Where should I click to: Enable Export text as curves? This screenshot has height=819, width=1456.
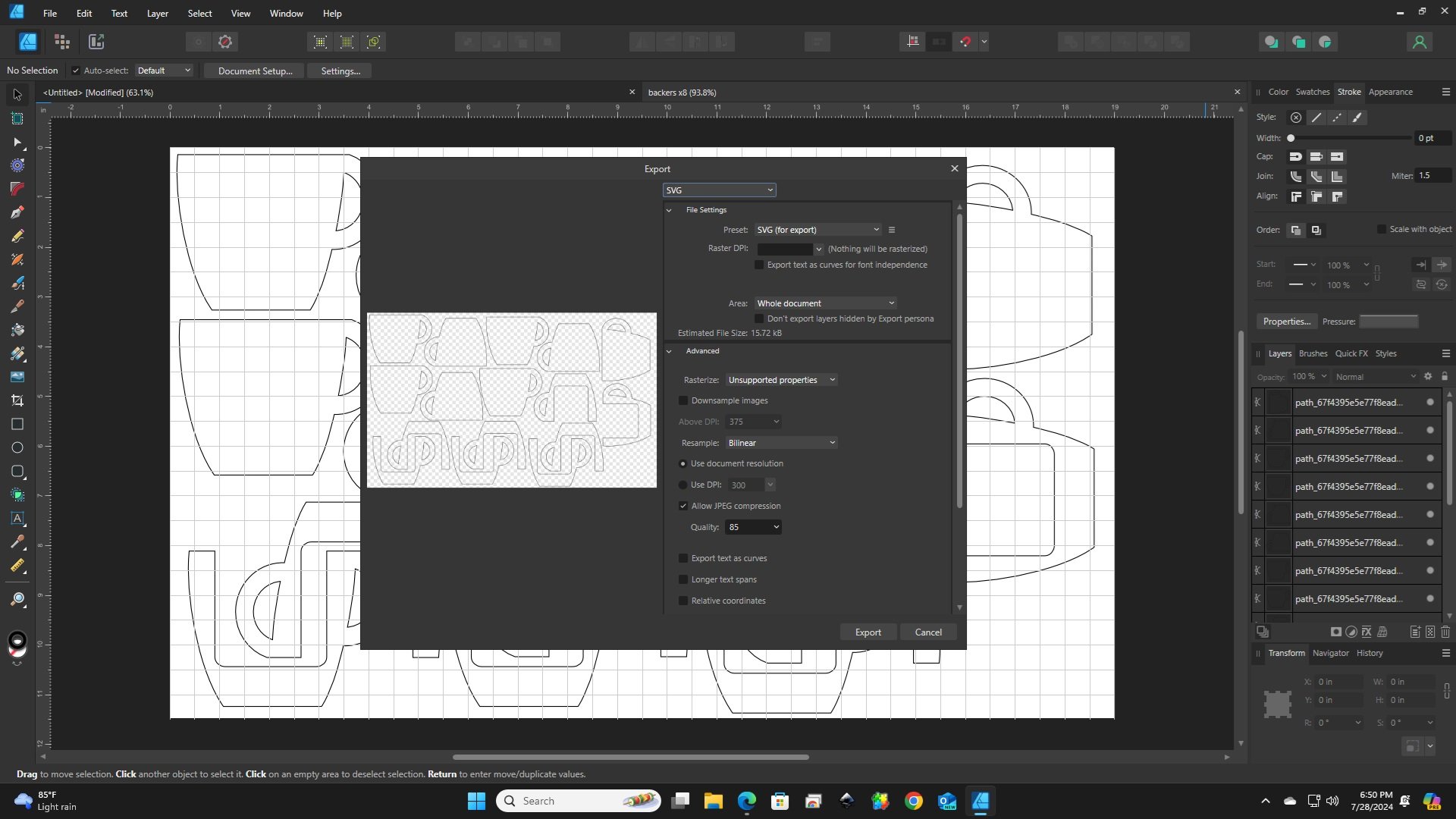683,558
